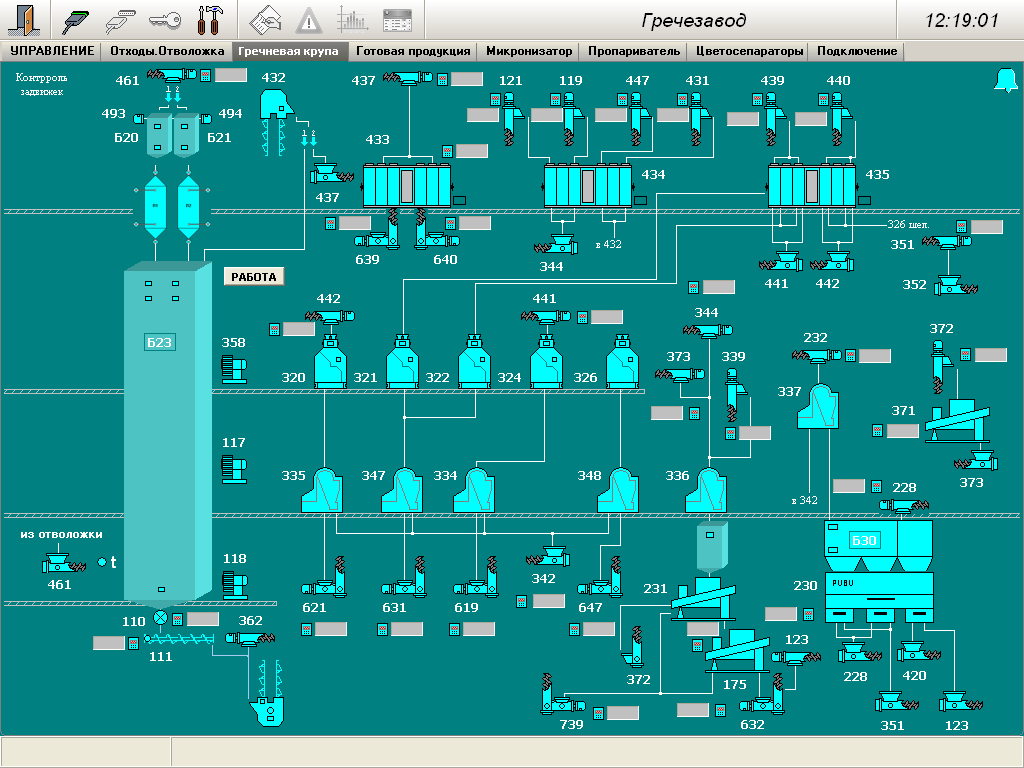
Task: Click the connected cable plug icon
Action: (x=77, y=19)
